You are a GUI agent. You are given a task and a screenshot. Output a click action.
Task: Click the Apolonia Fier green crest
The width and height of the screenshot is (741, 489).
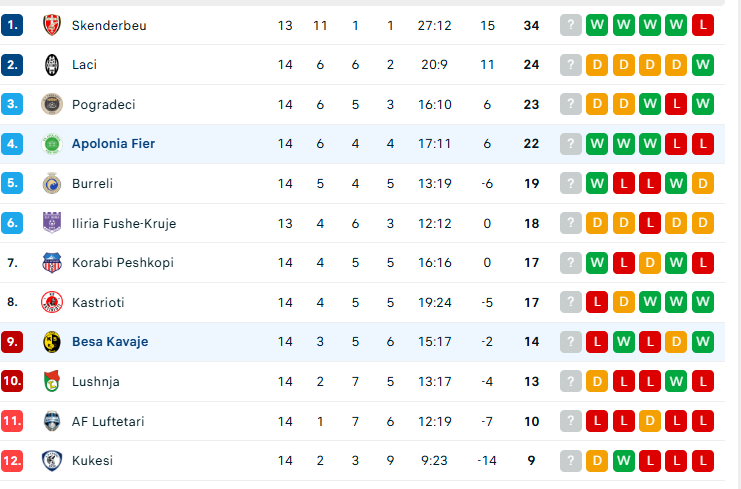(x=51, y=144)
